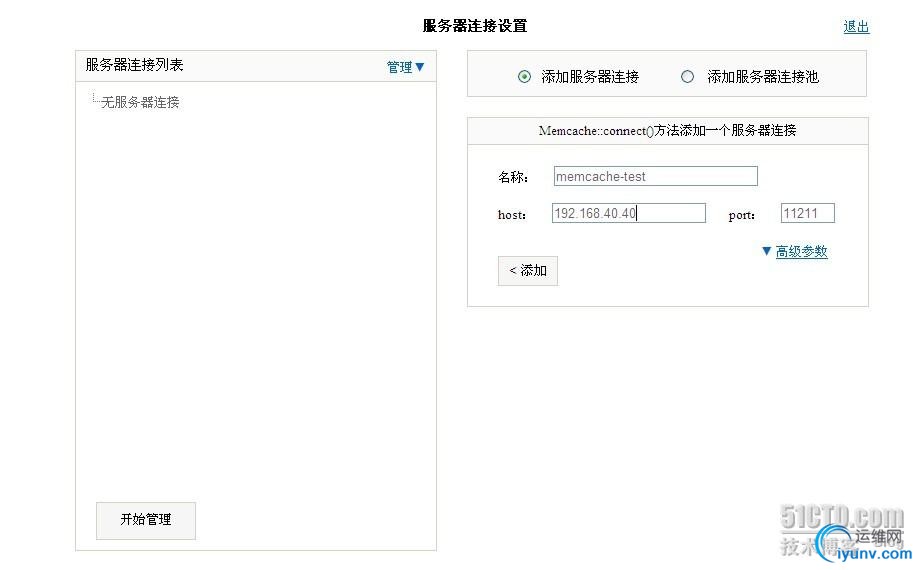Click the 开始管理 button
This screenshot has width=918, height=570.
tap(146, 520)
